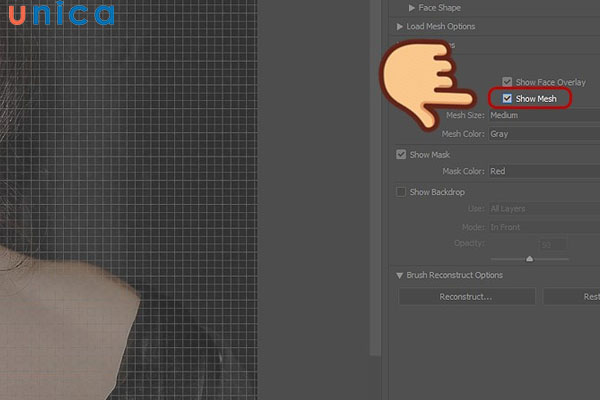Screen dimensions: 600x400
Task: Expand the Face Shape section
Action: [x=410, y=7]
